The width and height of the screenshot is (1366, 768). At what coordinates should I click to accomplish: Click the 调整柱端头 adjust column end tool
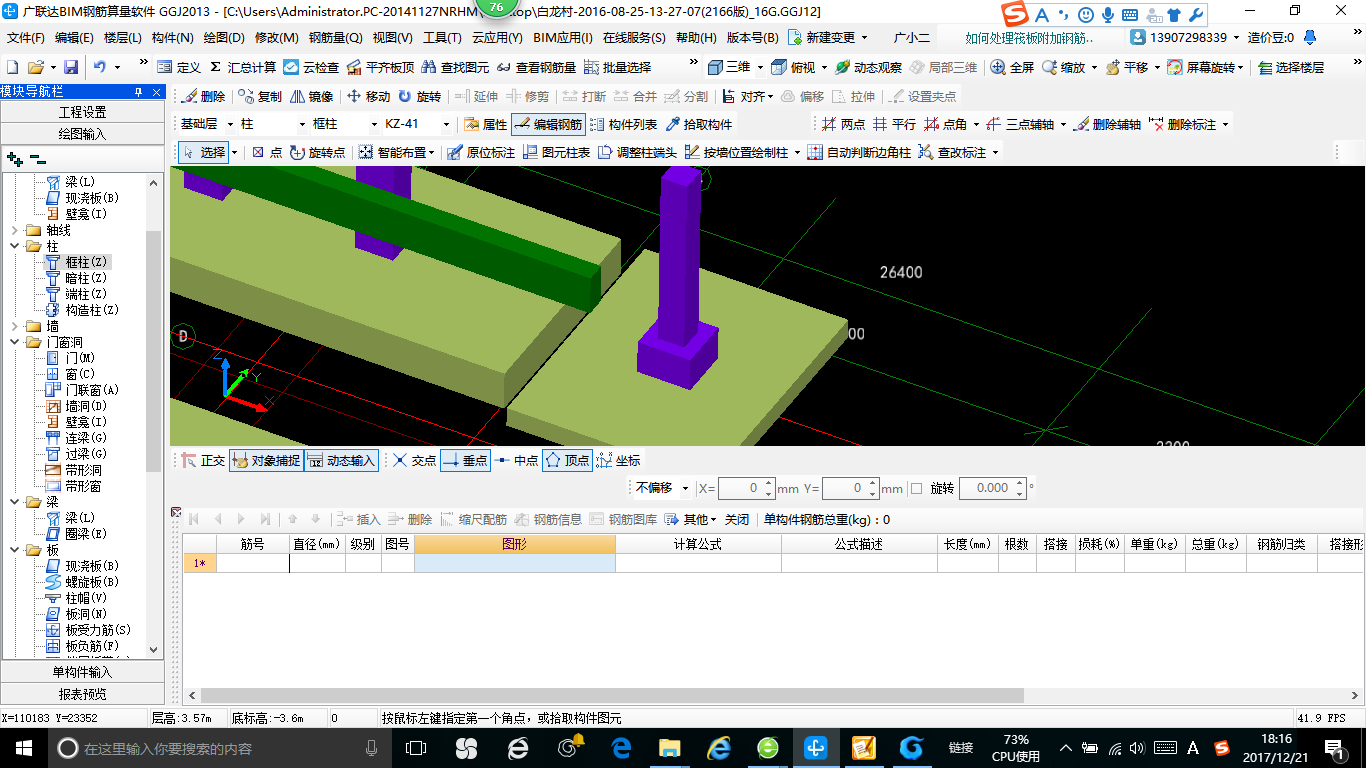tap(637, 152)
